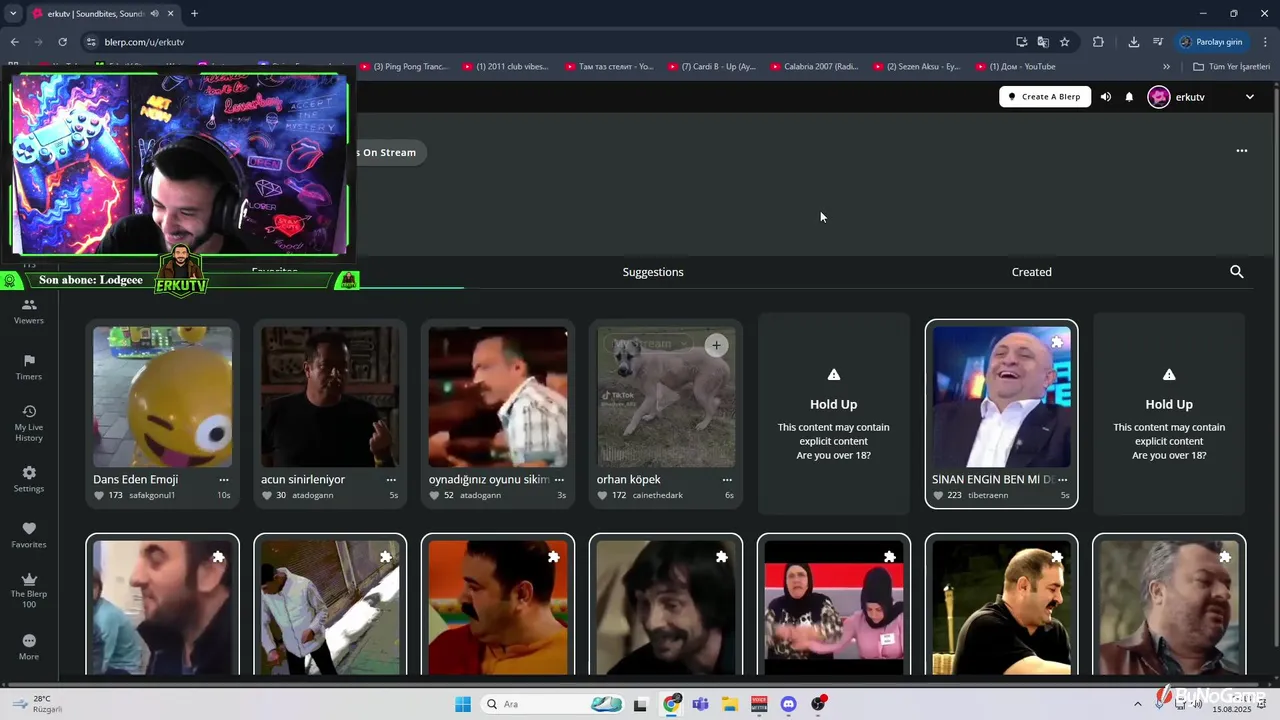Go back to the previous page
Screen dimensions: 1280x720
click(x=14, y=42)
